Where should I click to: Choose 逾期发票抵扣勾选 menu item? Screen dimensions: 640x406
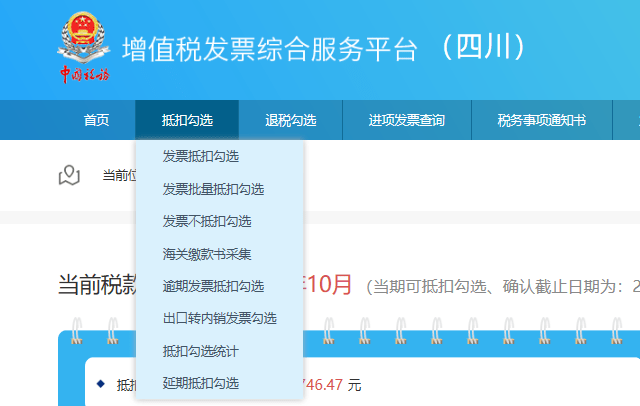213,286
